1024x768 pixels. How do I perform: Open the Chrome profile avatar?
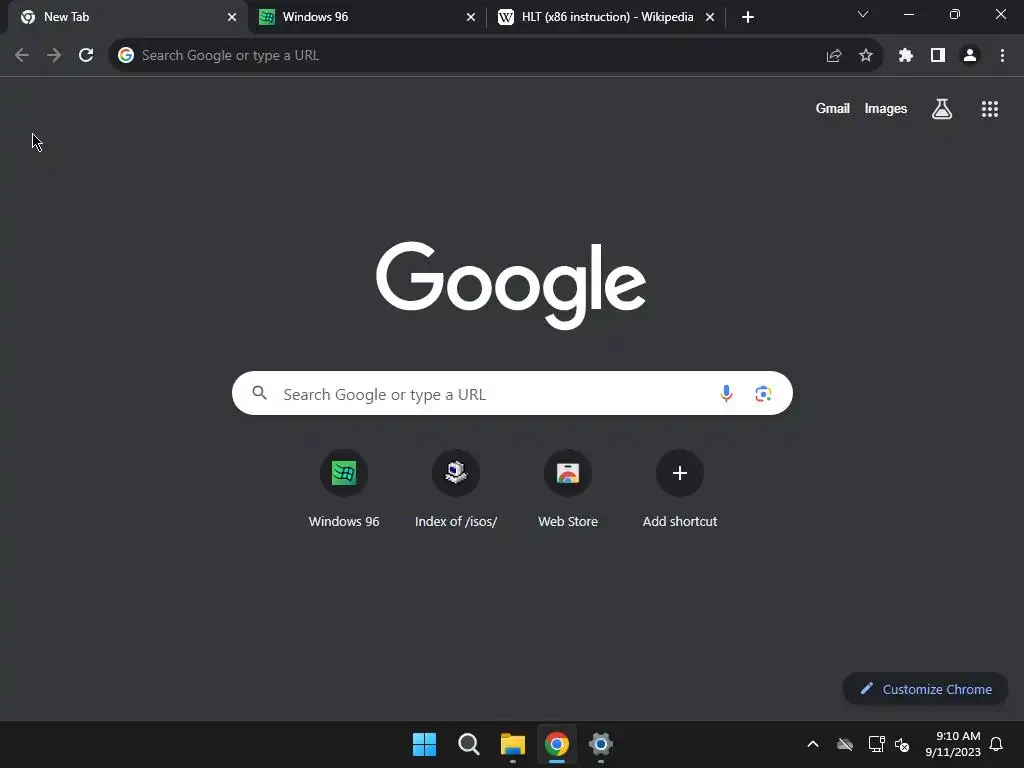pyautogui.click(x=970, y=56)
